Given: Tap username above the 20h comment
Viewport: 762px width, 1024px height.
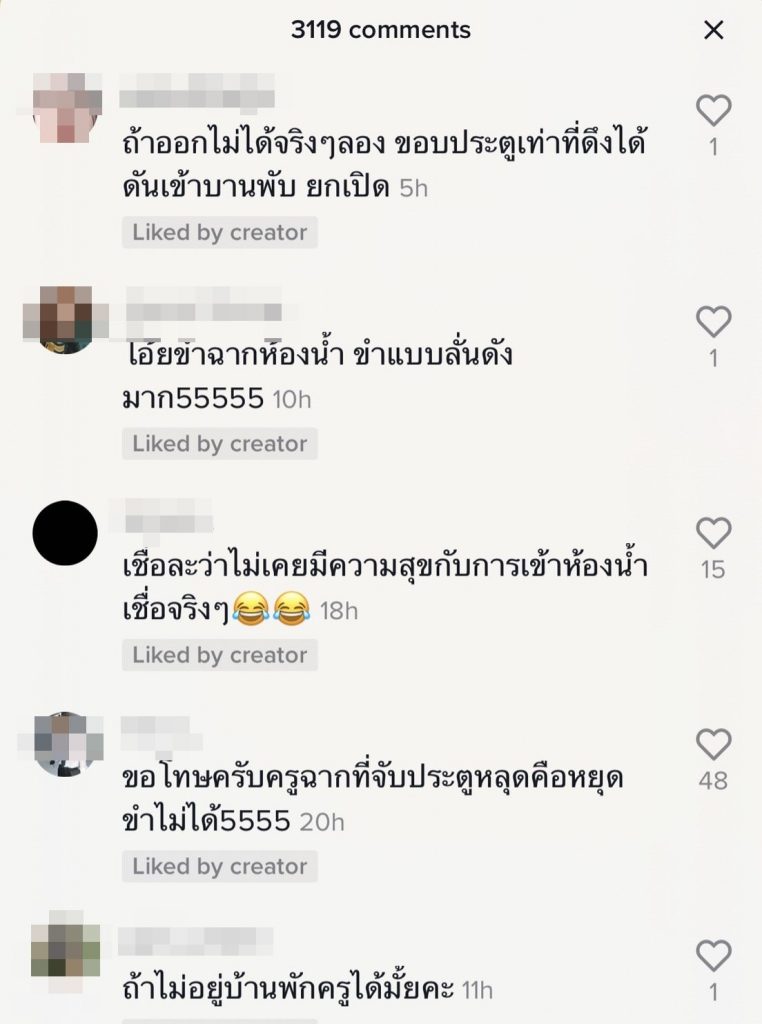Looking at the screenshot, I should (161, 733).
